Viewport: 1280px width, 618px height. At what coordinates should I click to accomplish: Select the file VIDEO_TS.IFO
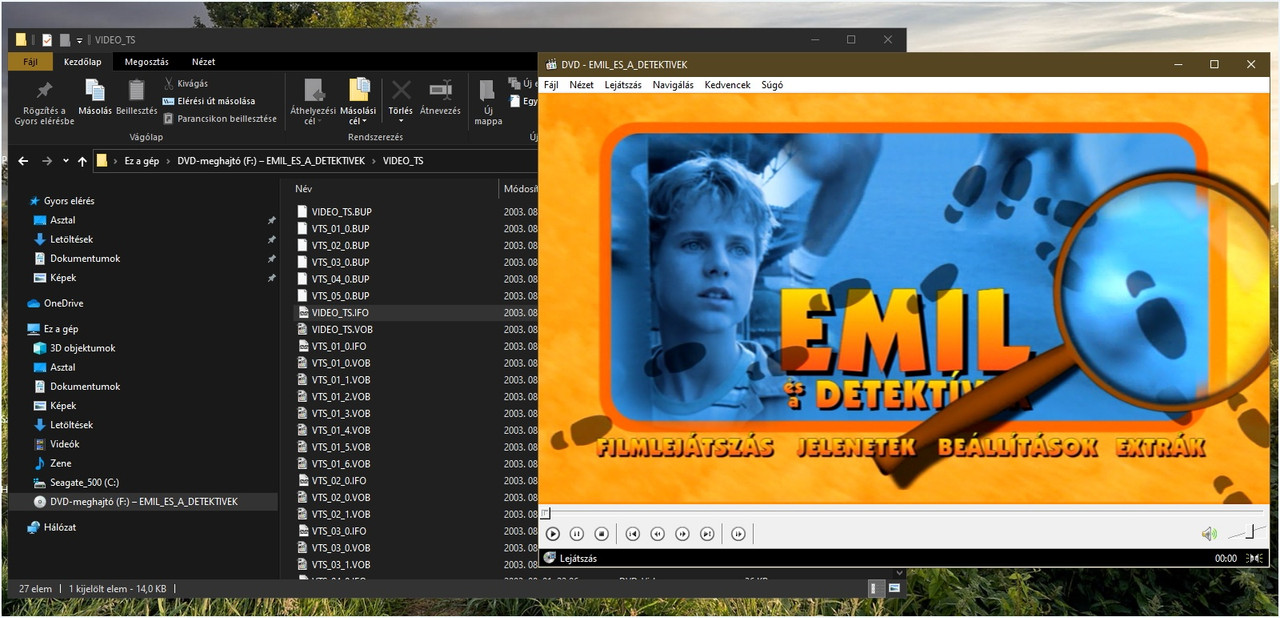[x=340, y=312]
